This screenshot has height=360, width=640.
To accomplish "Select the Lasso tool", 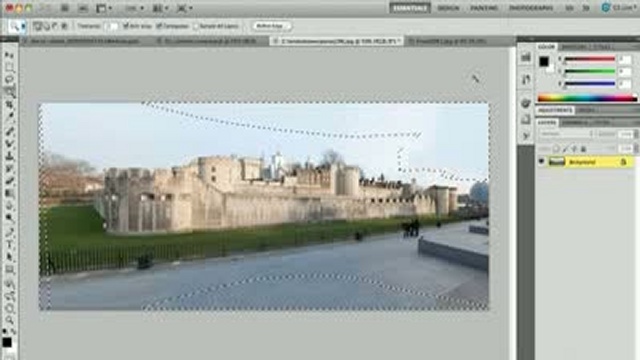I will (x=9, y=79).
